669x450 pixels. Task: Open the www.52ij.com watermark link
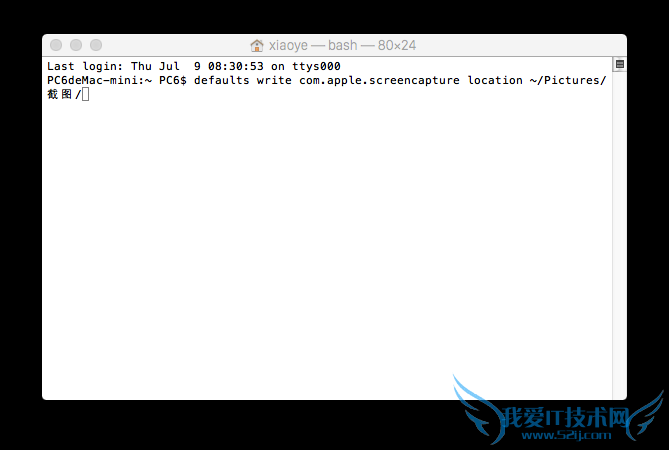(x=566, y=435)
